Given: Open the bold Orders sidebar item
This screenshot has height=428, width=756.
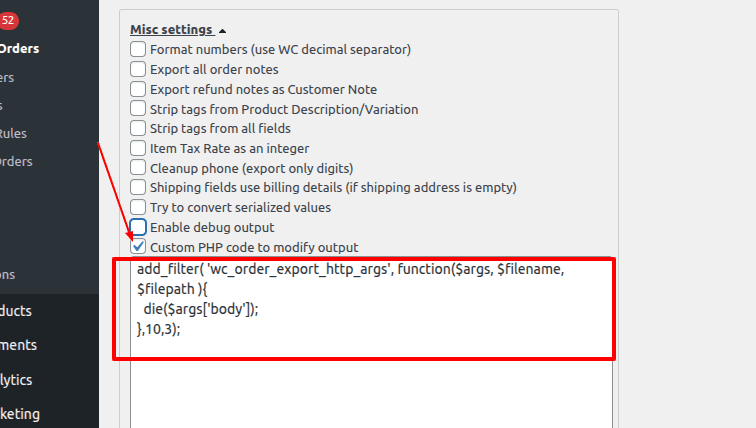Looking at the screenshot, I should pyautogui.click(x=20, y=48).
